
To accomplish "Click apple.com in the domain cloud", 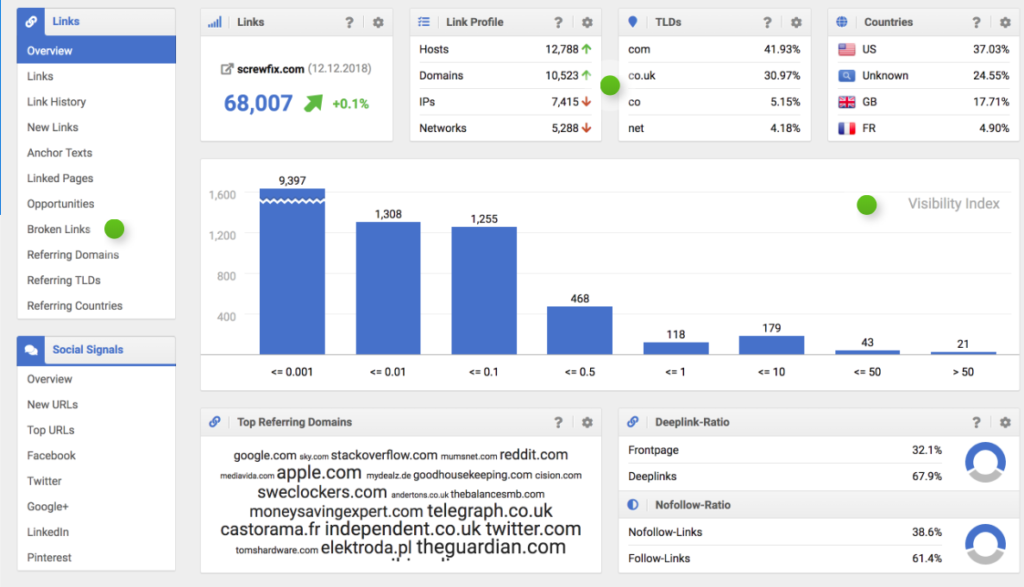I will [319, 473].
